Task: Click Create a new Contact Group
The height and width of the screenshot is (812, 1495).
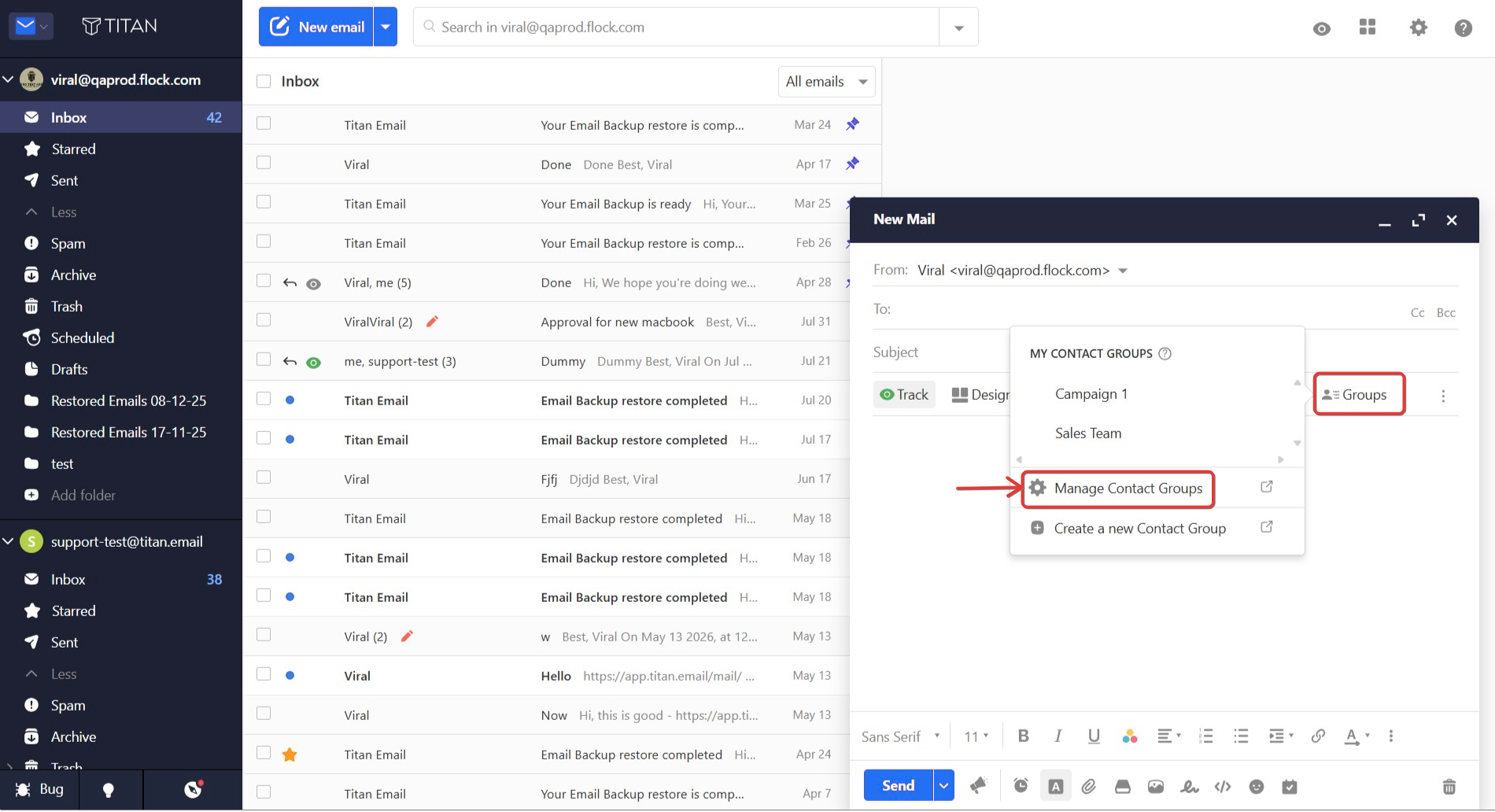Action: pos(1139,528)
